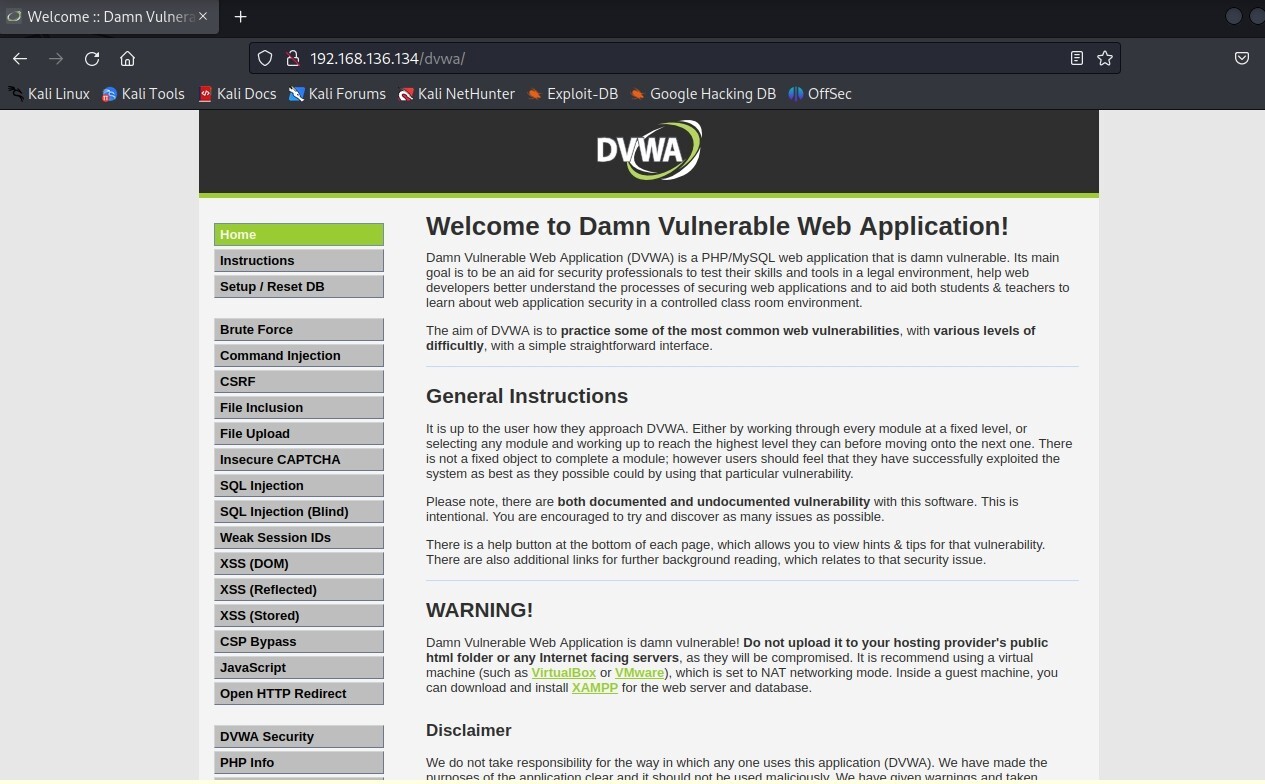Reload the page with the refresh icon

click(x=92, y=58)
